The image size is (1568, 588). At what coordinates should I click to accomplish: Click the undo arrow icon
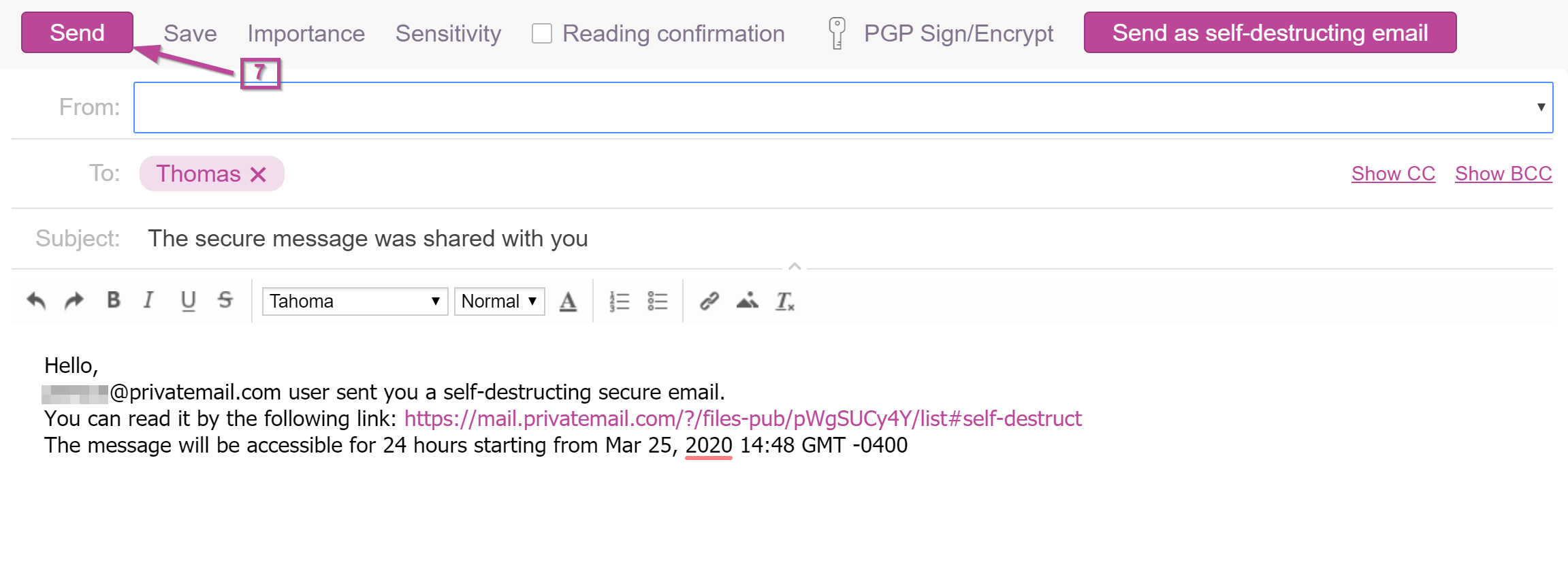36,301
